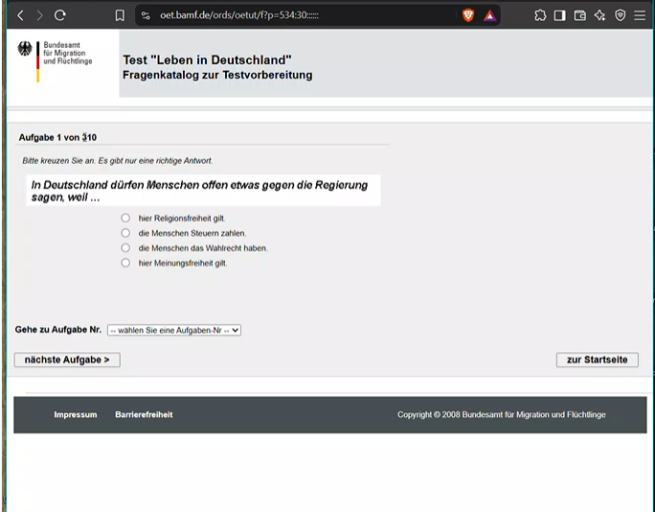
Task: Click the 'Aufgabe 1 von 310' heading
Action: pos(58,137)
